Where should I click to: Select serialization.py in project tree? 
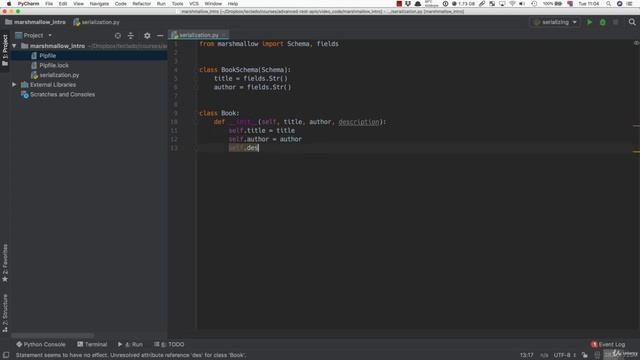click(59, 75)
